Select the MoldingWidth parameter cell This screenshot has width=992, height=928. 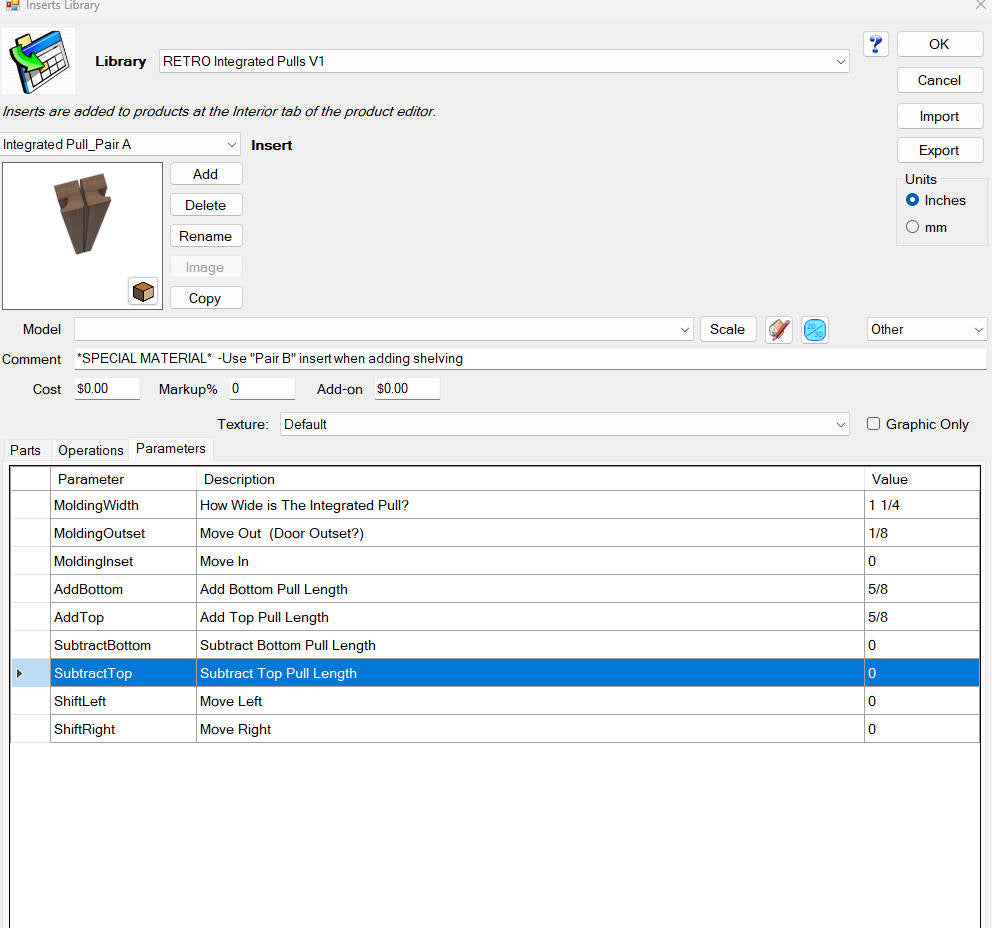point(123,505)
